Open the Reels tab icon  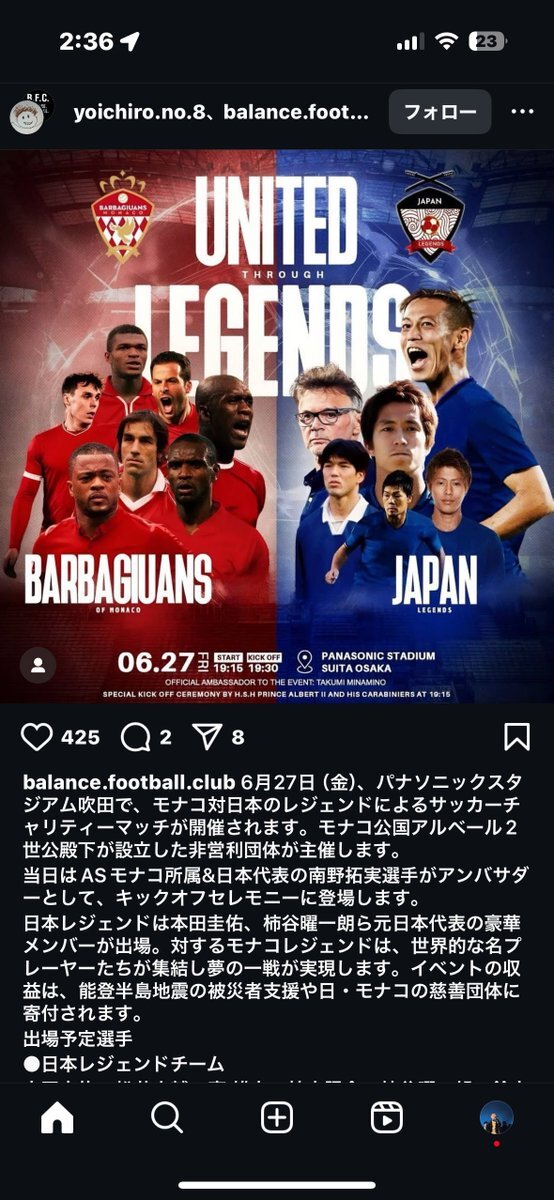(x=387, y=1118)
